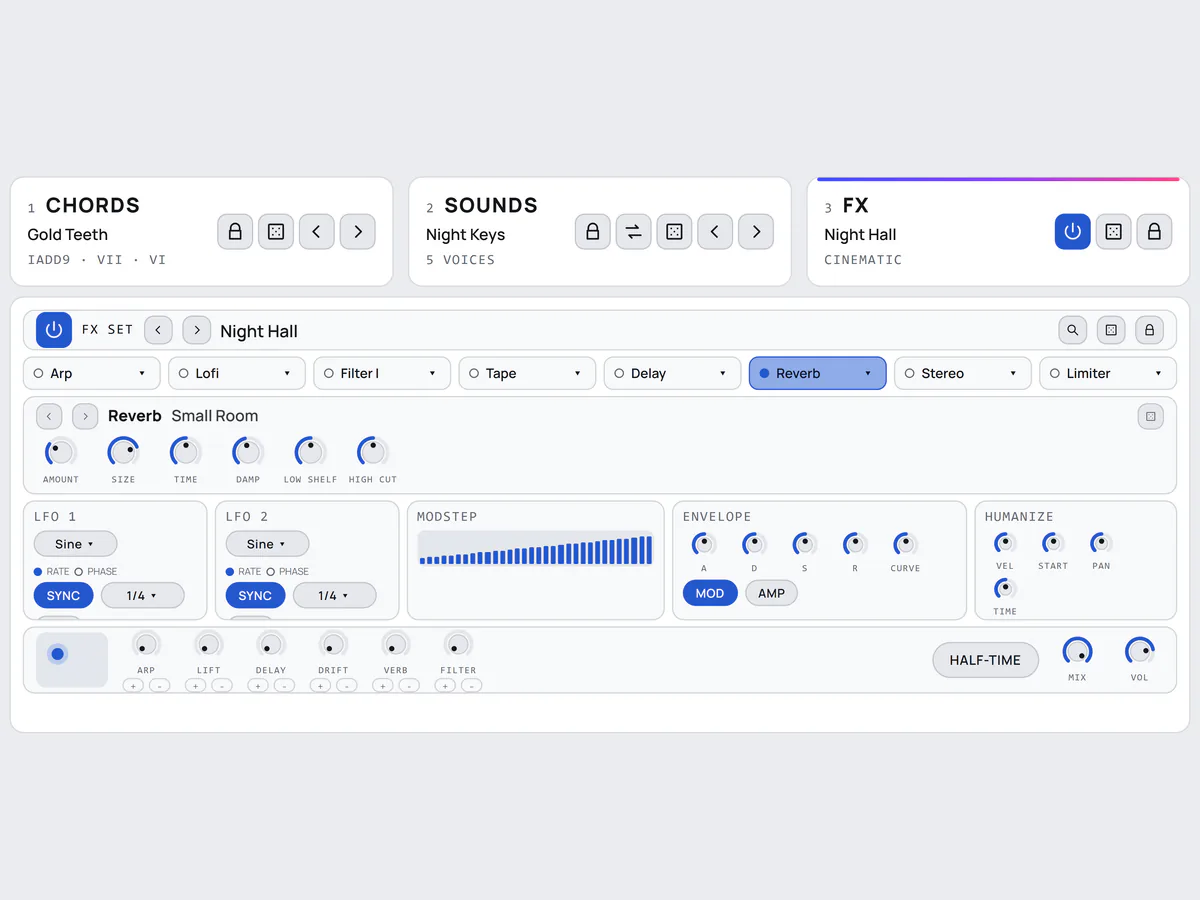The image size is (1200, 900).
Task: Disable the Reverb effect blue indicator
Action: tap(764, 373)
